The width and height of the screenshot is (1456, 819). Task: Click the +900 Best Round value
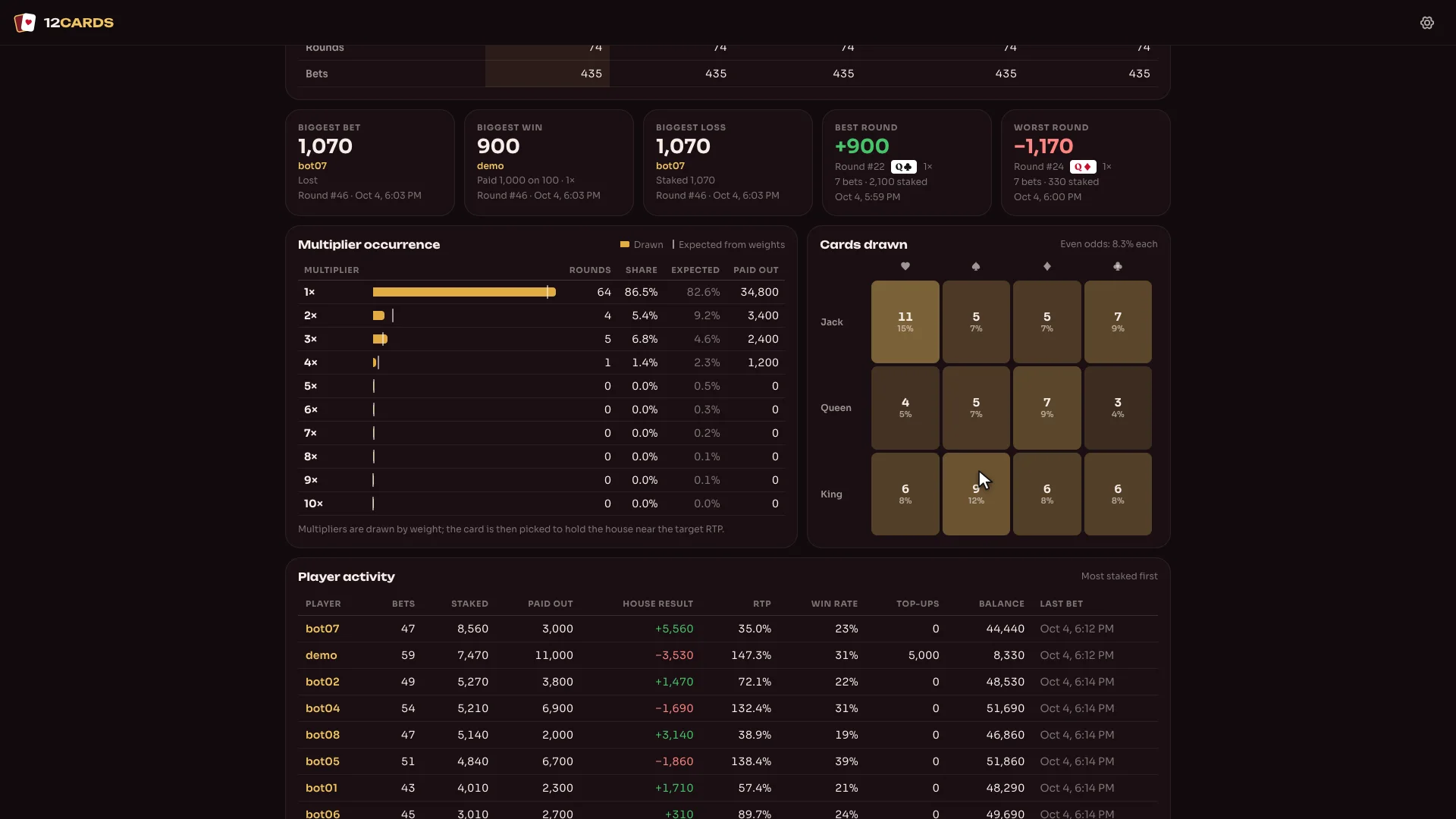pos(861,146)
